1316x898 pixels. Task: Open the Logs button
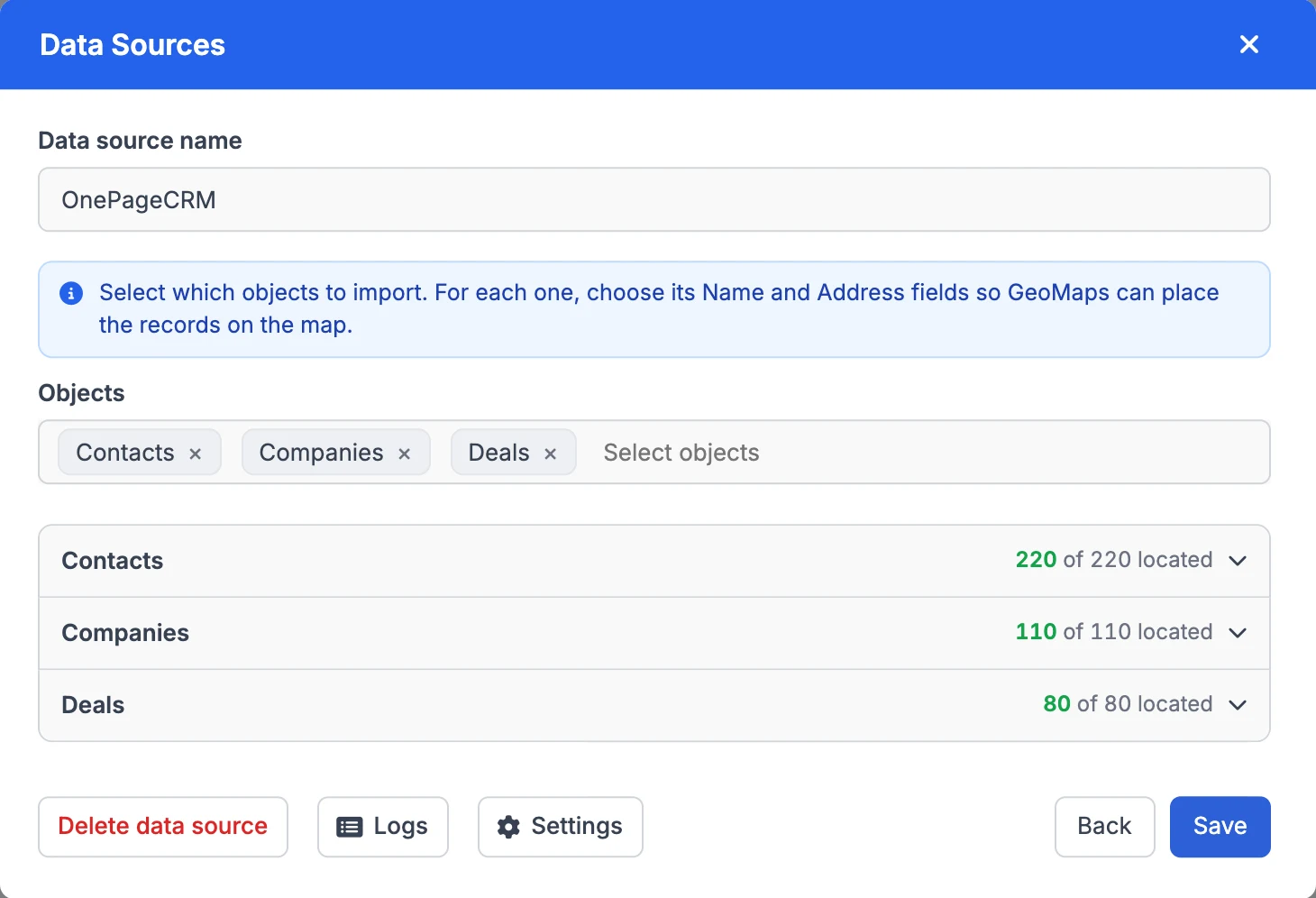[383, 826]
